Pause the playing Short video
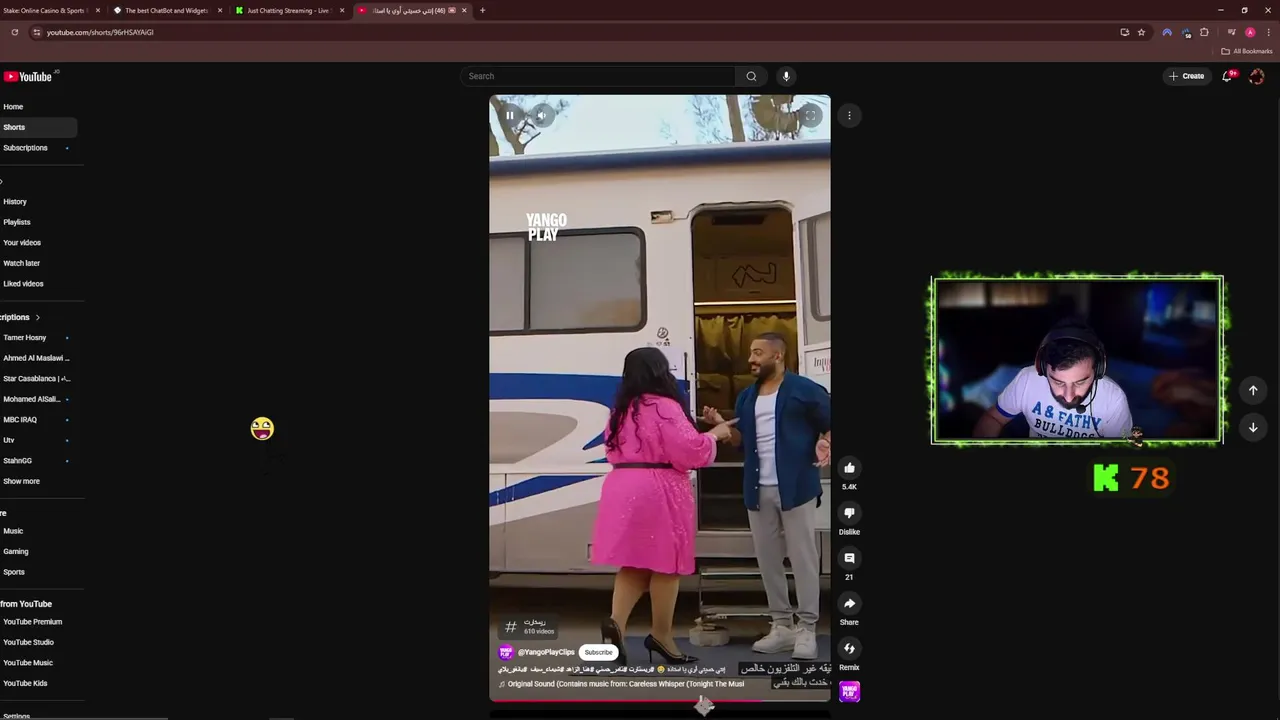The image size is (1280, 720). click(510, 115)
